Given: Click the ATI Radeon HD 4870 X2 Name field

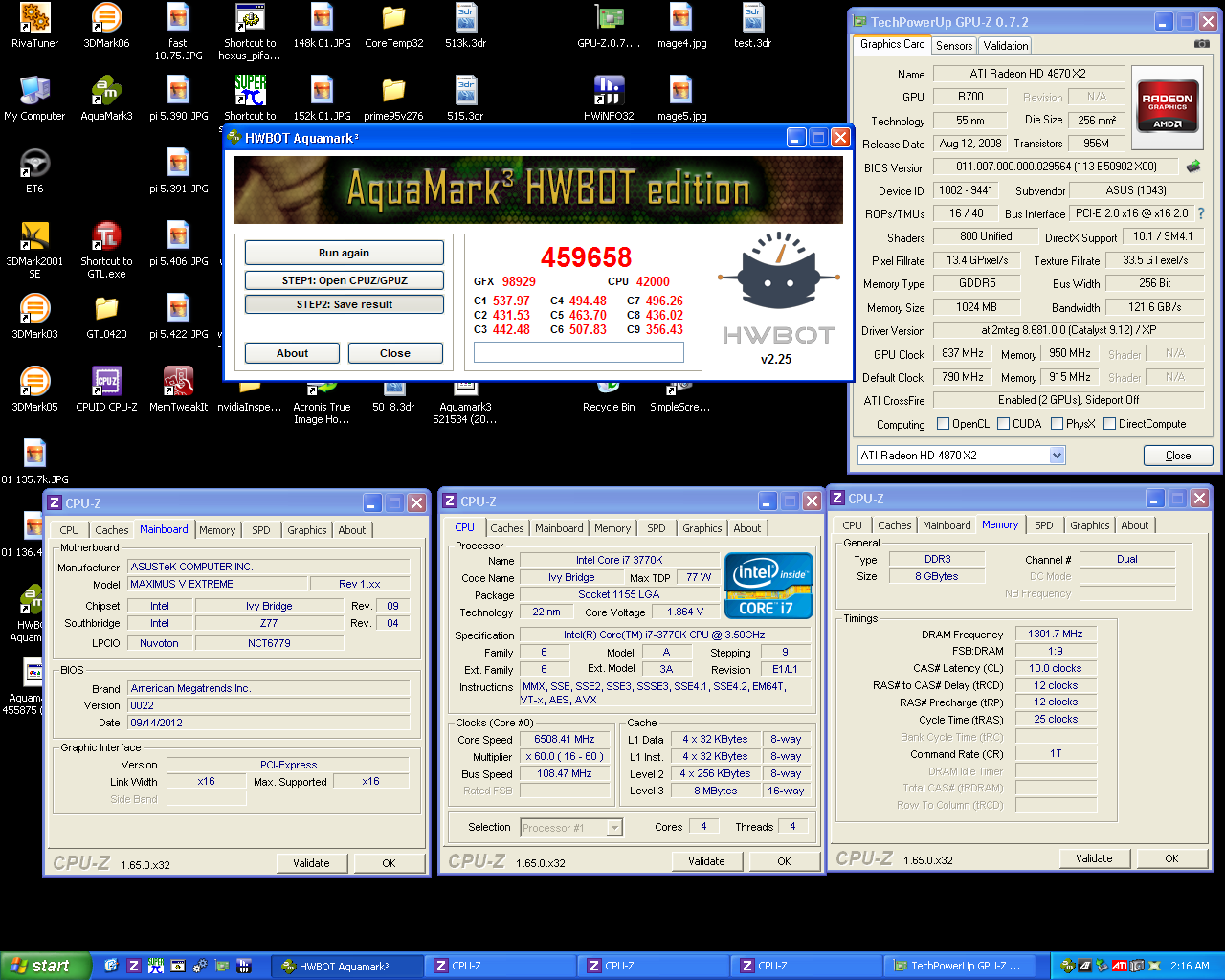Looking at the screenshot, I should (1028, 74).
